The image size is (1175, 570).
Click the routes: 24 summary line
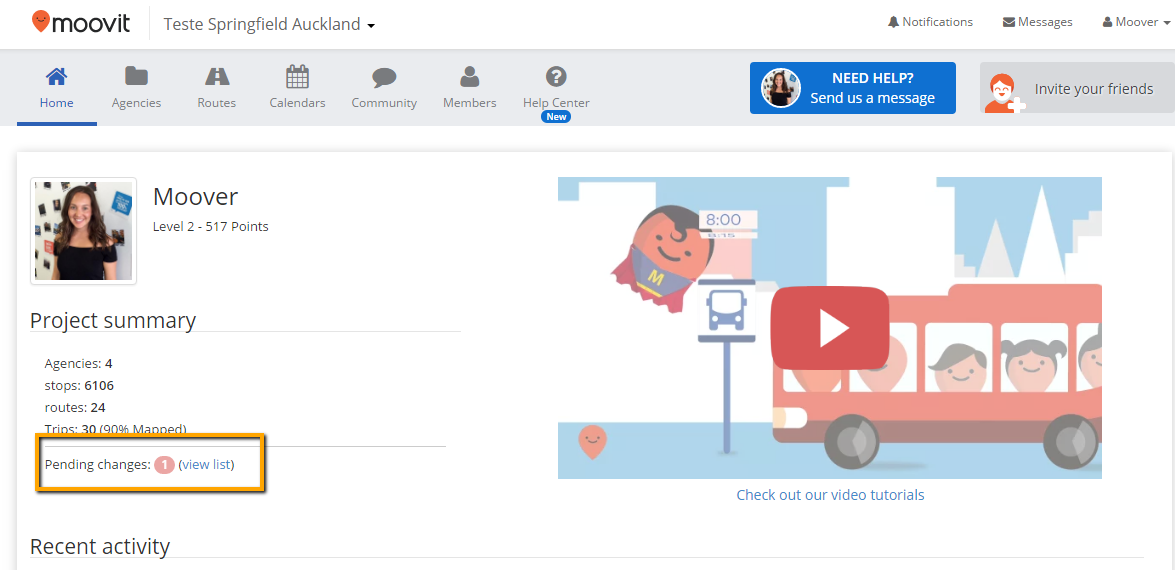(x=75, y=407)
